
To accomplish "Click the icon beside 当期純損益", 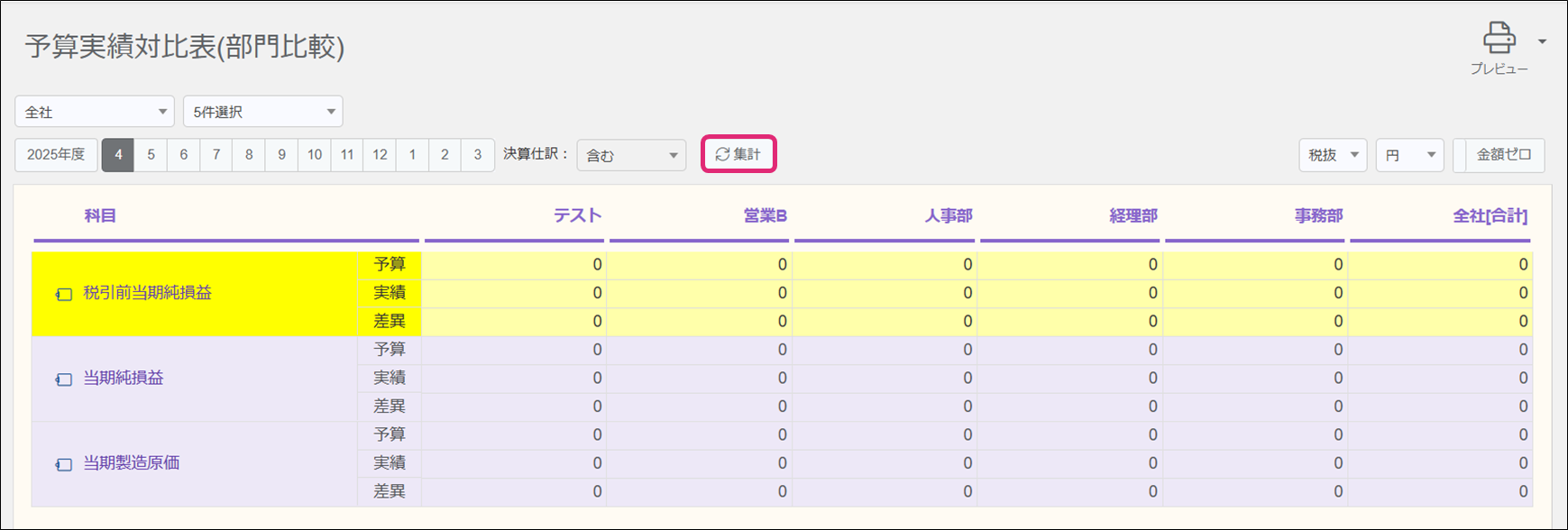I will tap(64, 379).
